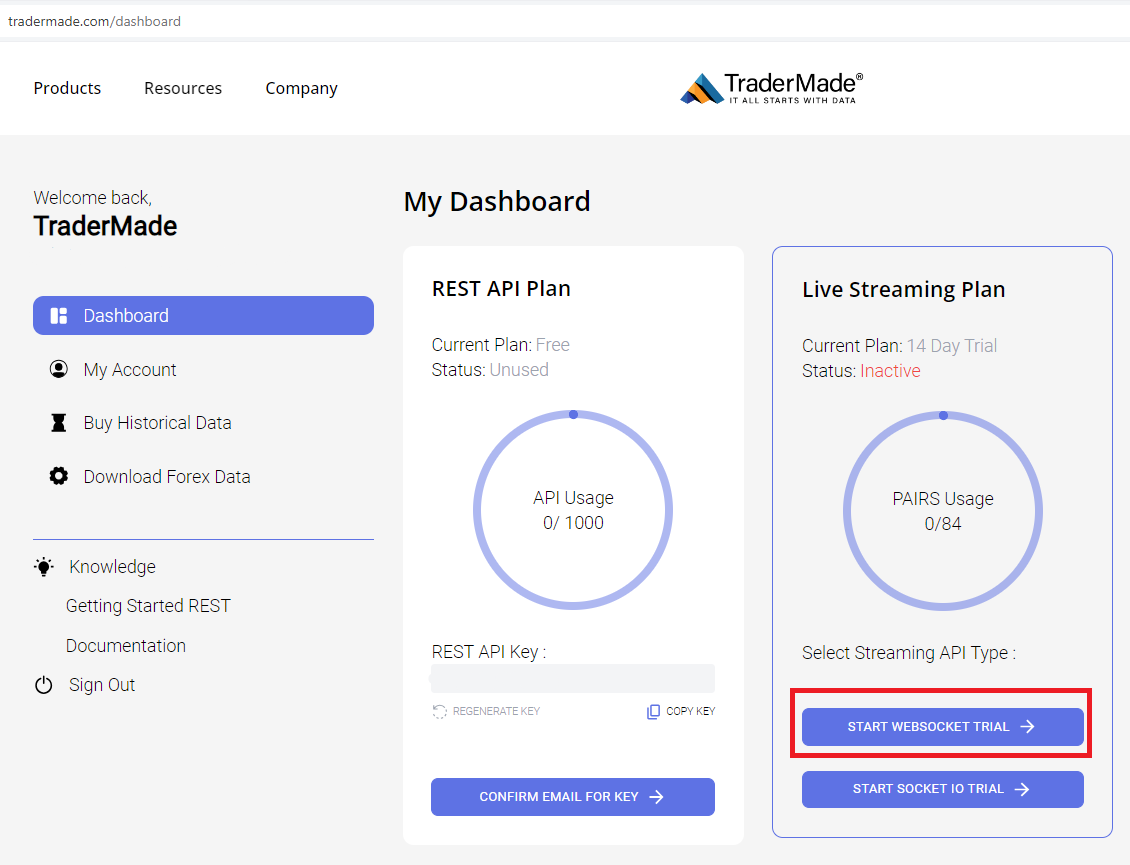Click the lightbulb Knowledge icon
The image size is (1130, 865).
pyautogui.click(x=44, y=567)
